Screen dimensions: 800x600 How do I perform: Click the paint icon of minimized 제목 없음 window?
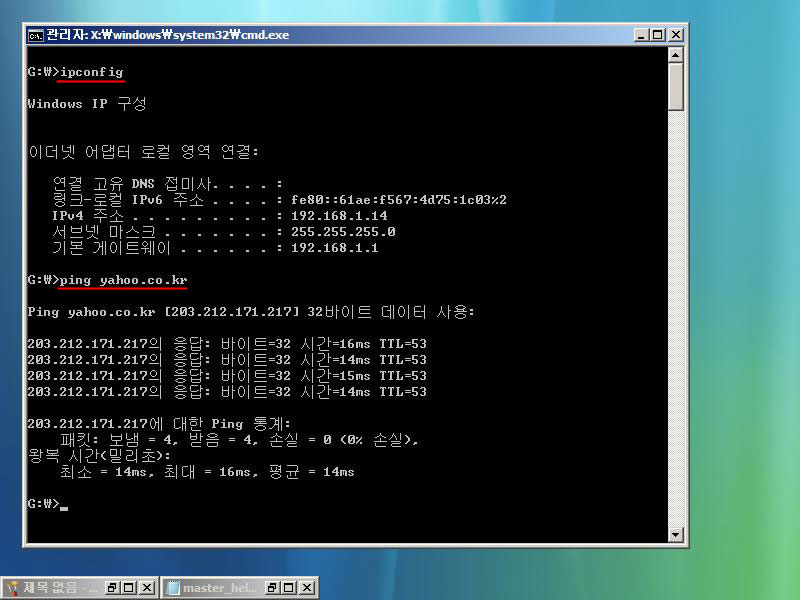[12, 587]
